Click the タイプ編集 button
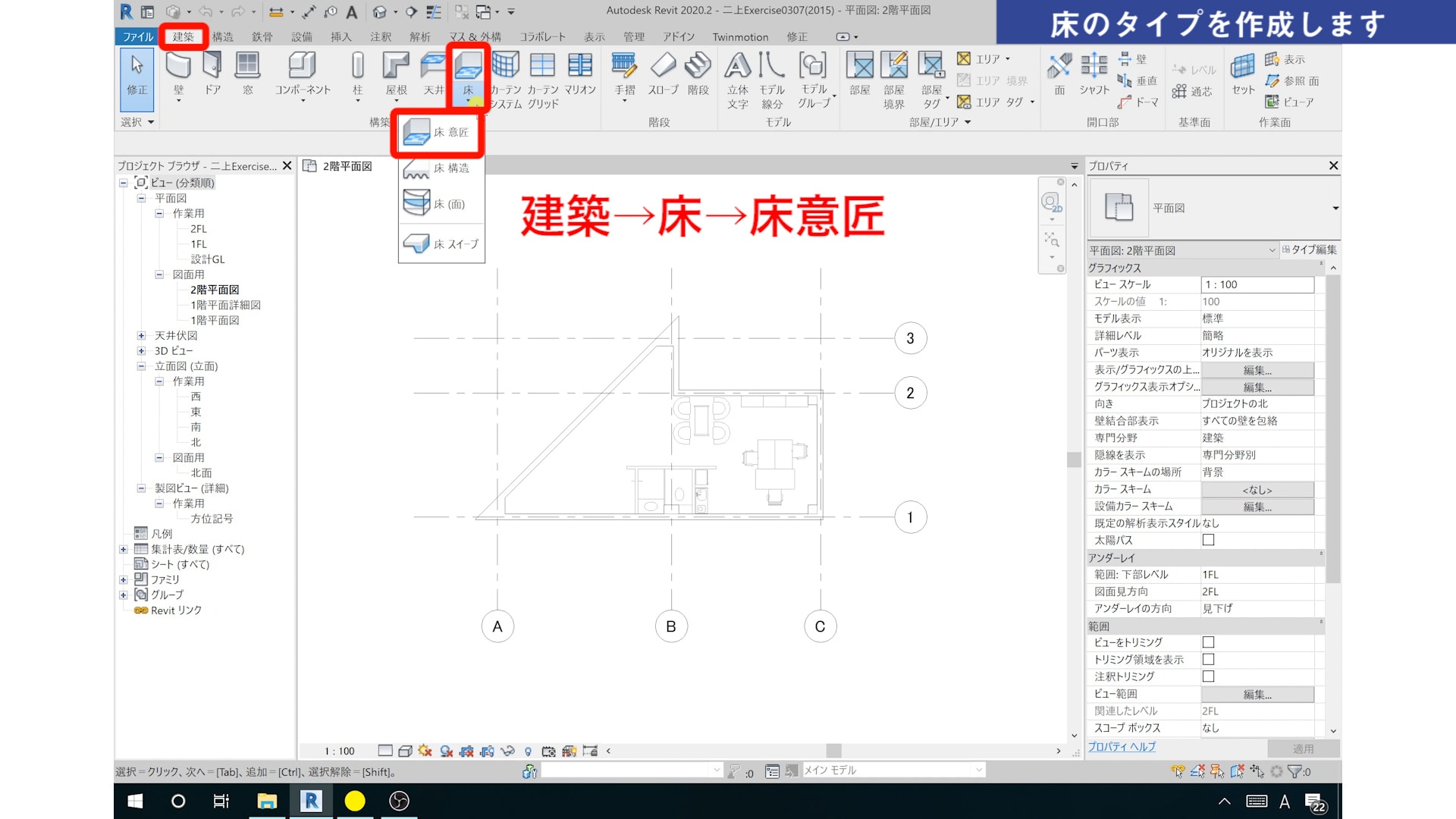This screenshot has height=819, width=1456. (1310, 250)
